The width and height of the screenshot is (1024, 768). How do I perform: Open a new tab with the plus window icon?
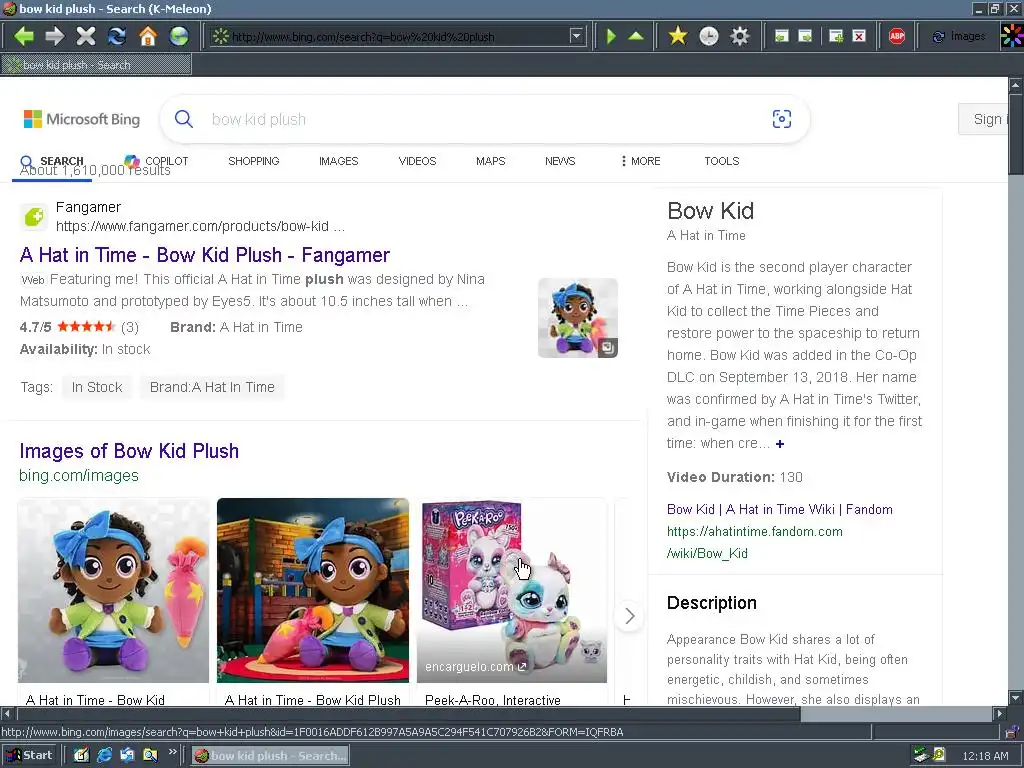835,36
